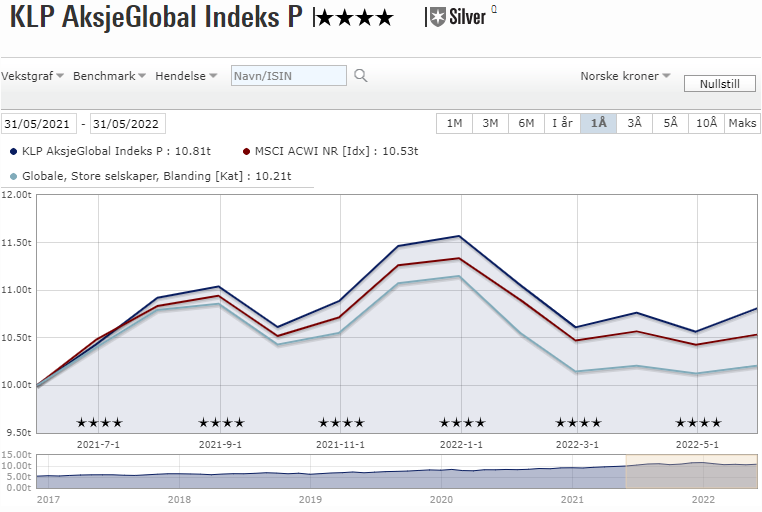Select the Maks time period
Viewport: 762px width, 512px height.
pos(742,123)
